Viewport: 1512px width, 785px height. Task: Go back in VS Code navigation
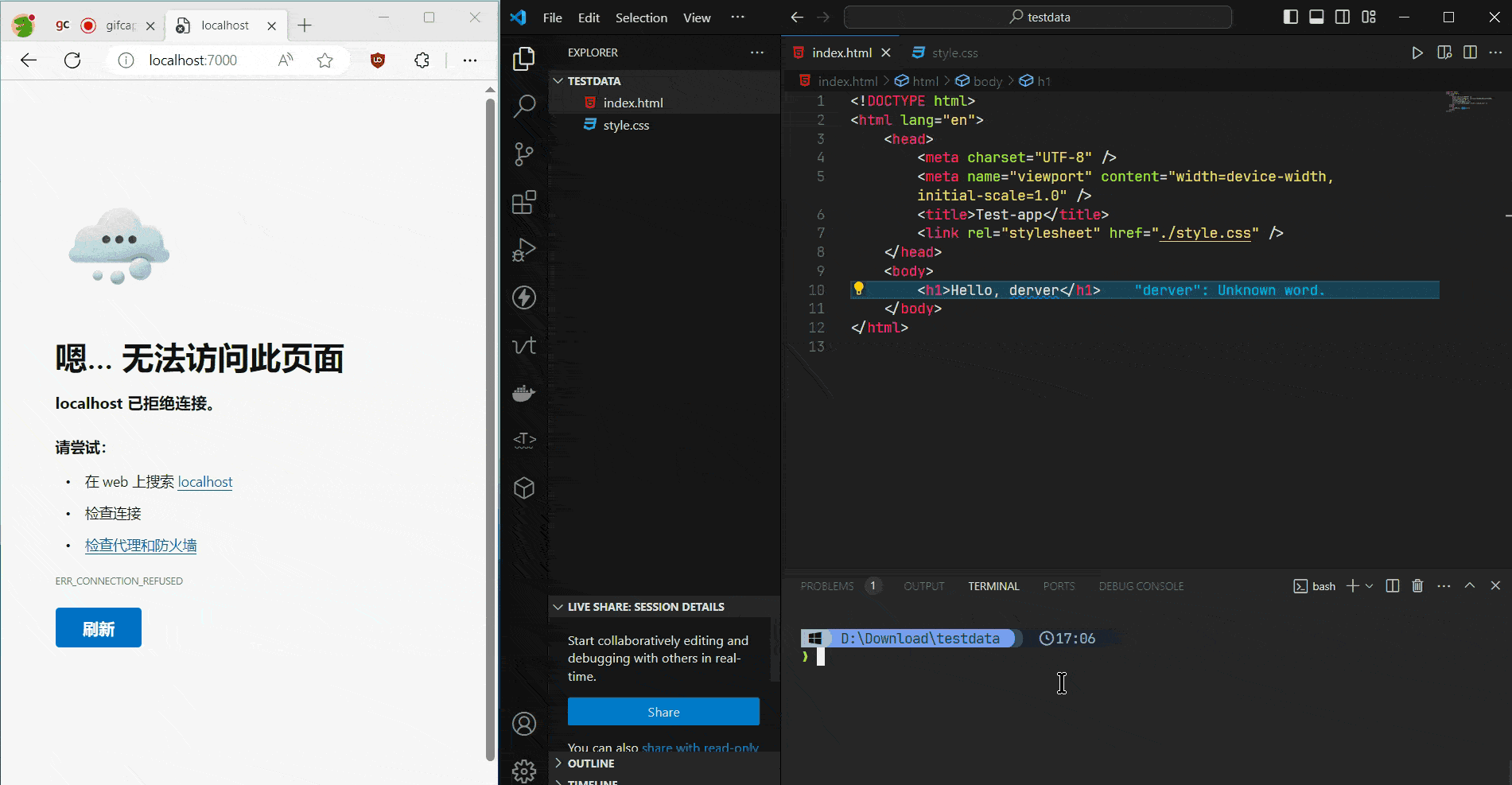[x=797, y=17]
